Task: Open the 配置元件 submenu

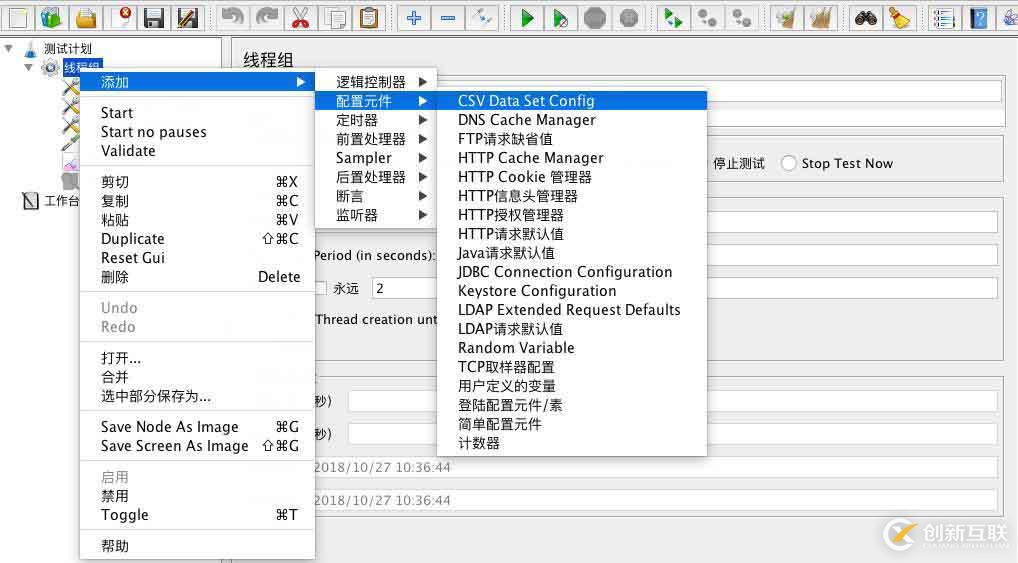Action: (x=376, y=101)
